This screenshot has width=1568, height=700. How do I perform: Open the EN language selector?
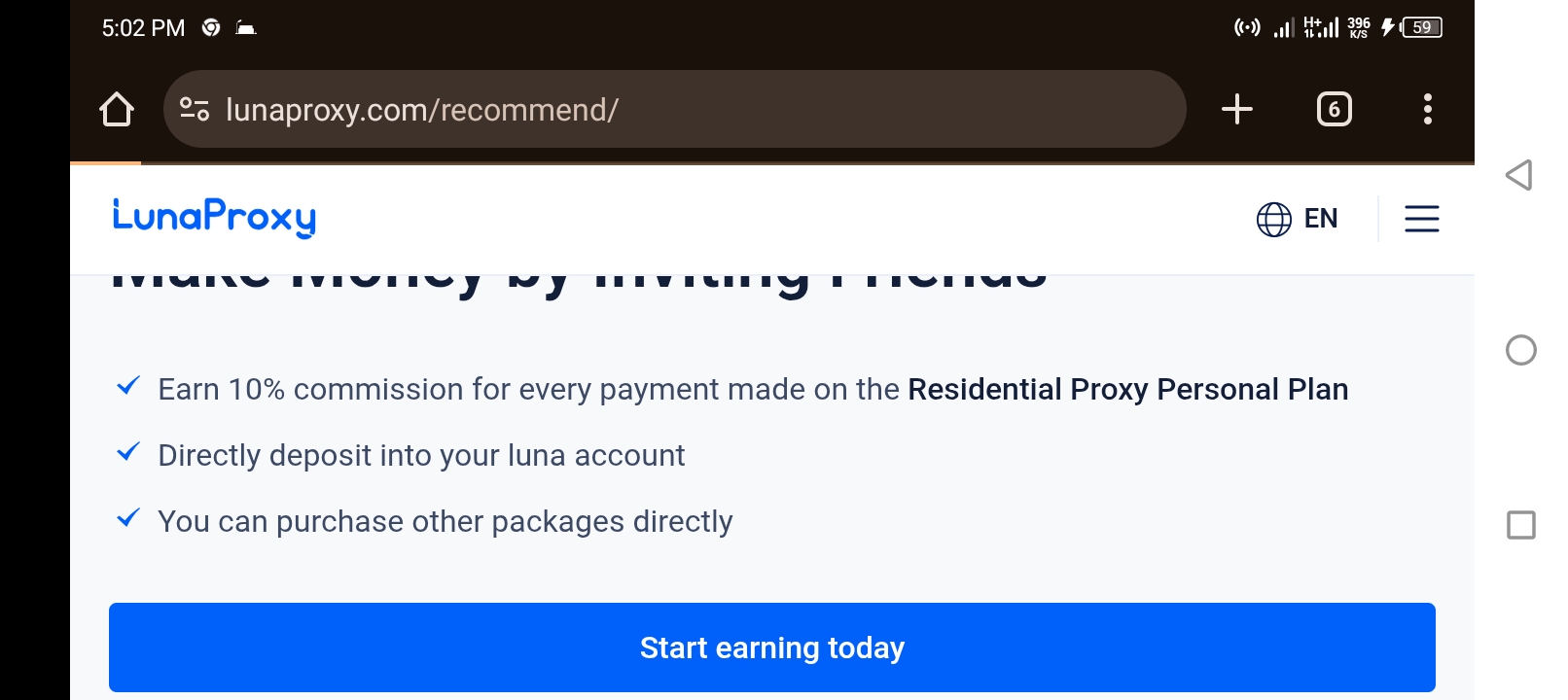click(x=1320, y=219)
